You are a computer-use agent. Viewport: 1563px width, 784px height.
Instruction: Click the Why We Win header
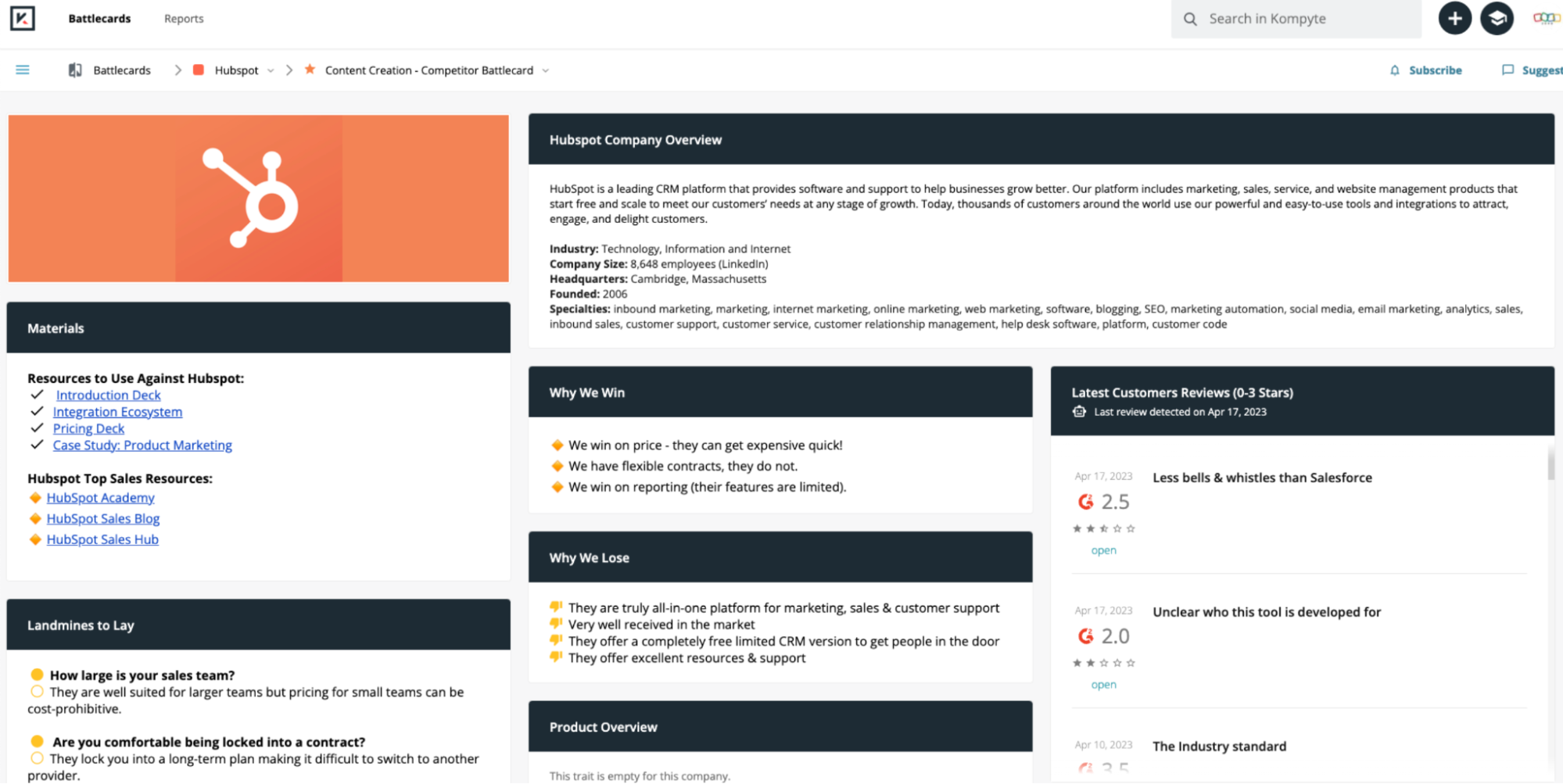pyautogui.click(x=780, y=392)
